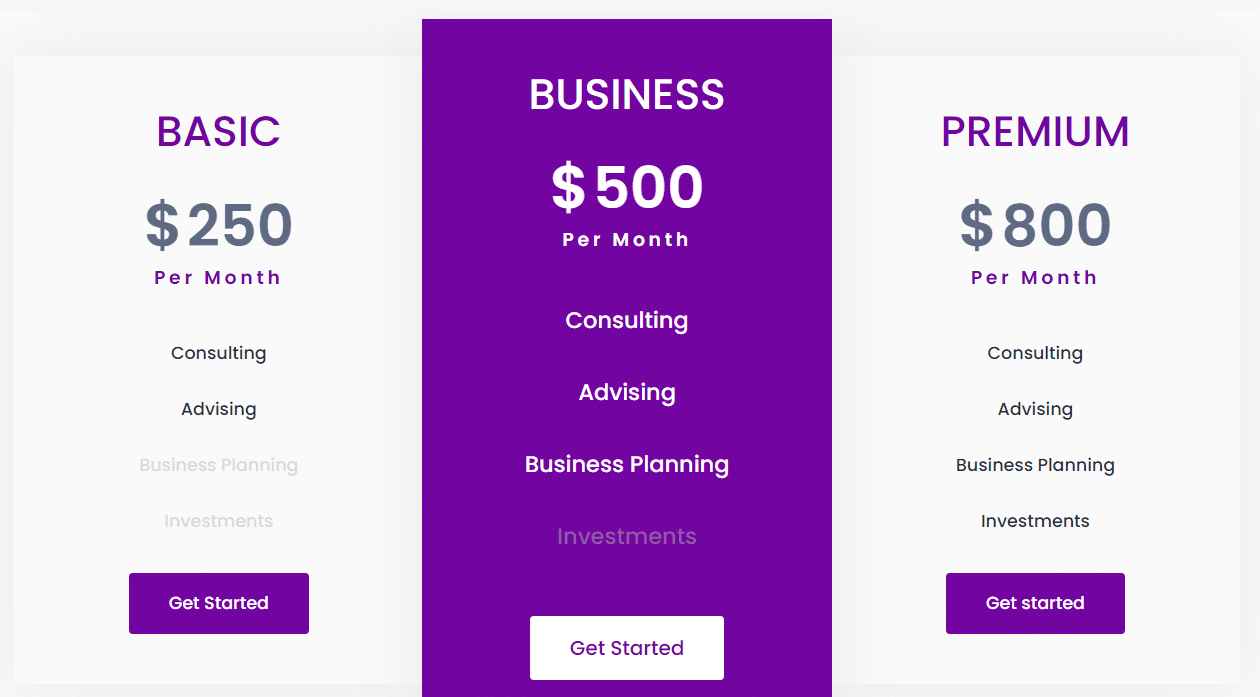The width and height of the screenshot is (1260, 697).
Task: Select the BUSINESS plan heading
Action: coord(626,94)
